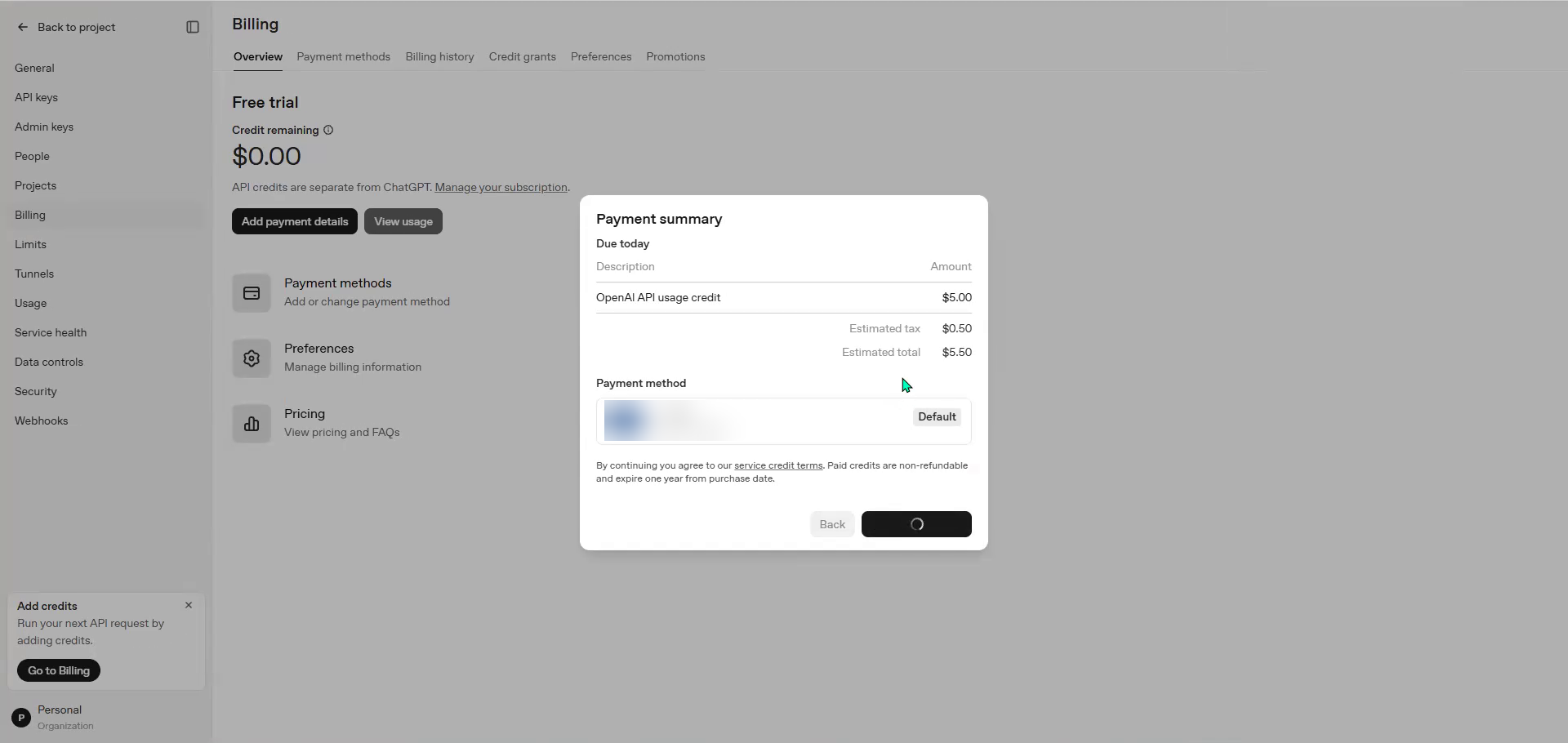
Task: Select the Default payment method card
Action: 784,421
